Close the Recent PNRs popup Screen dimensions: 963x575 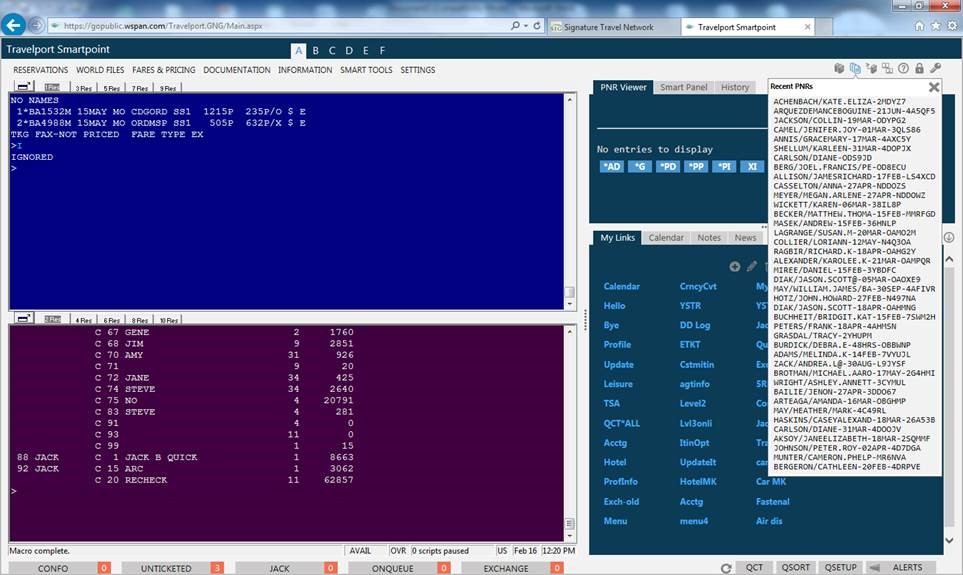pos(934,87)
